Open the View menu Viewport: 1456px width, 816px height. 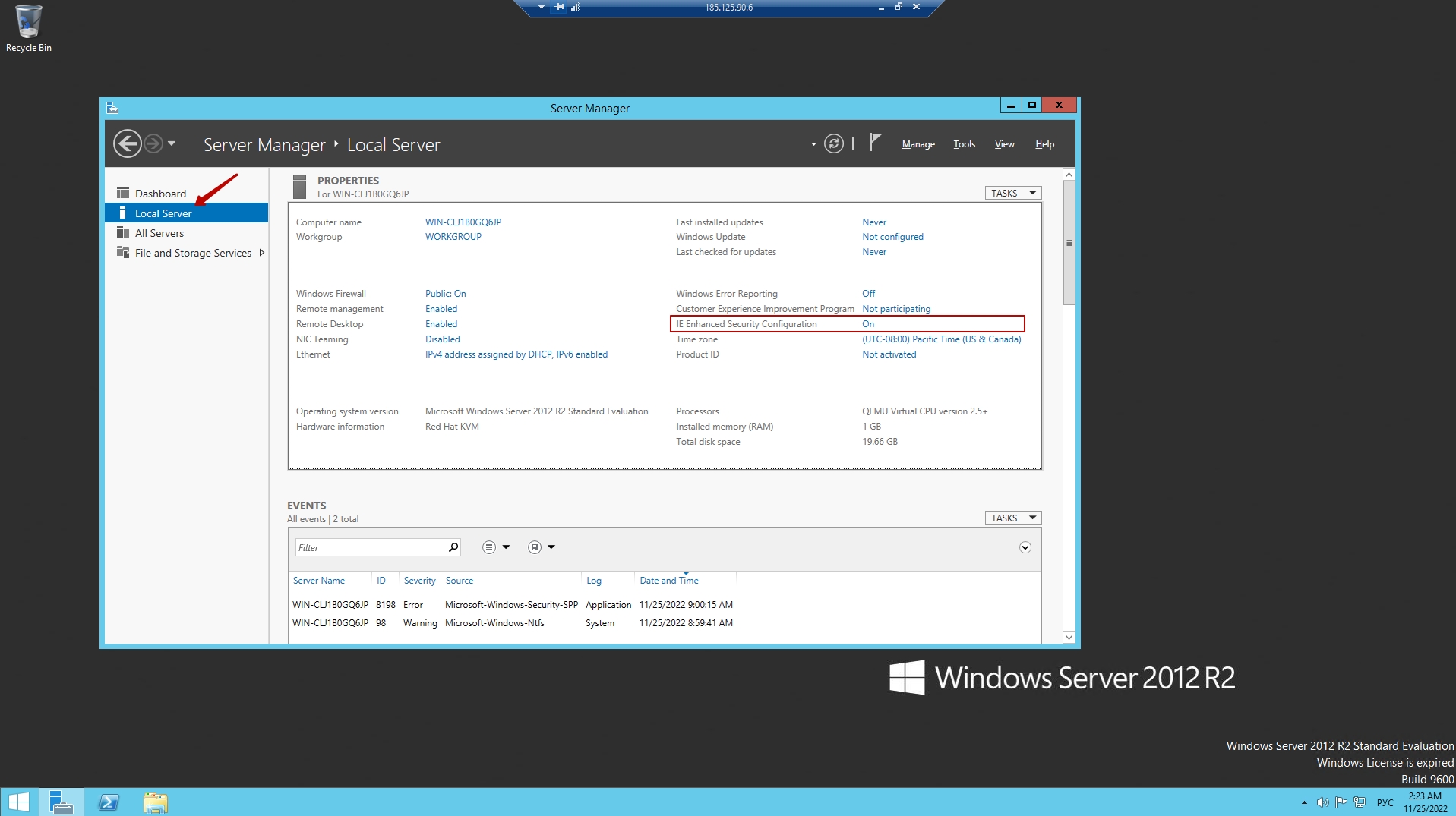pos(1005,144)
